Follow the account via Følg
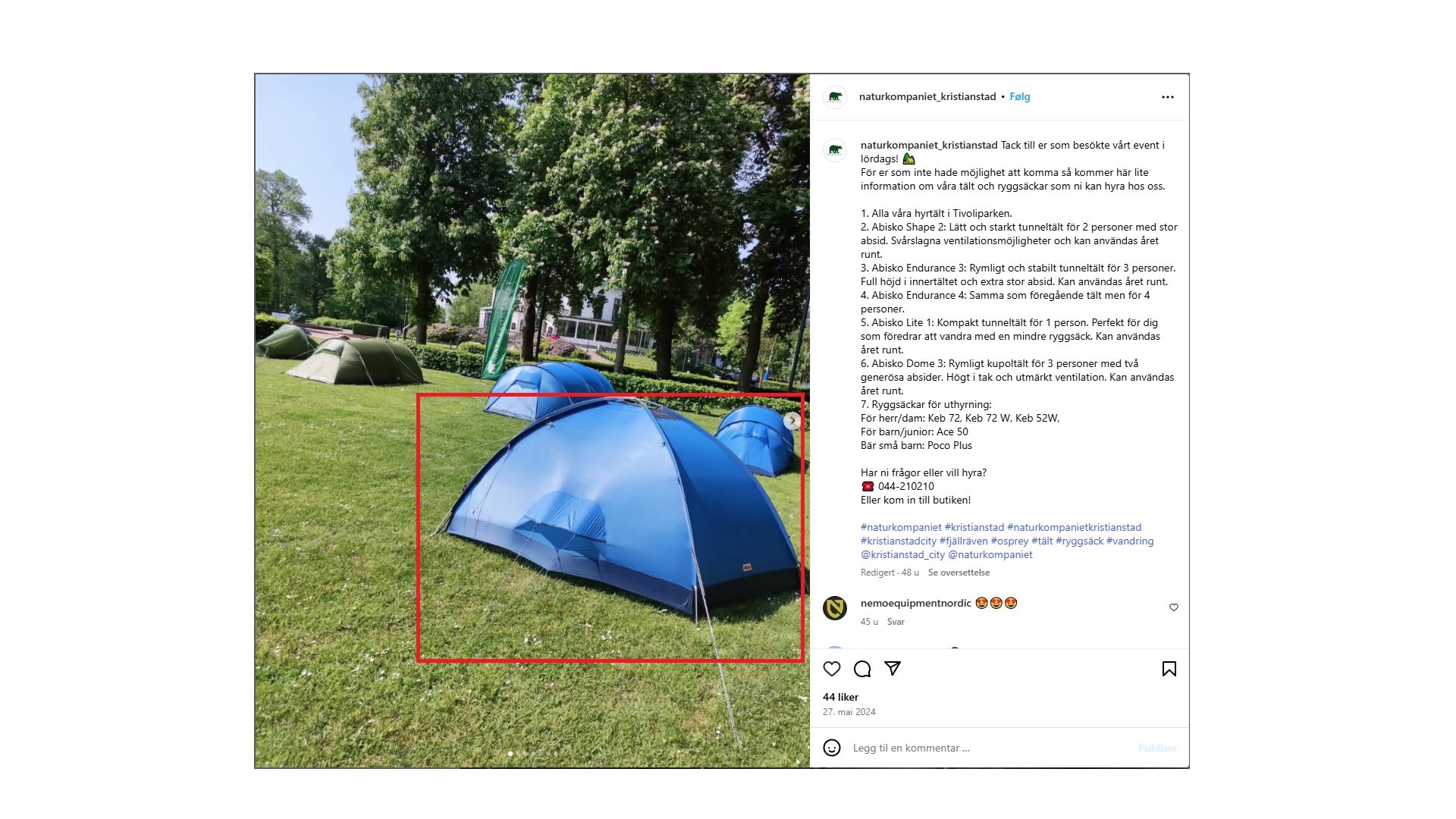The image size is (1456, 819). 1020,97
